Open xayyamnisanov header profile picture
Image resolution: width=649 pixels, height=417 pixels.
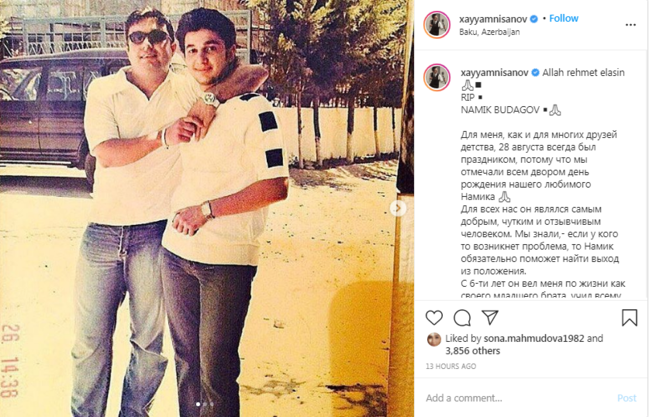(x=437, y=25)
